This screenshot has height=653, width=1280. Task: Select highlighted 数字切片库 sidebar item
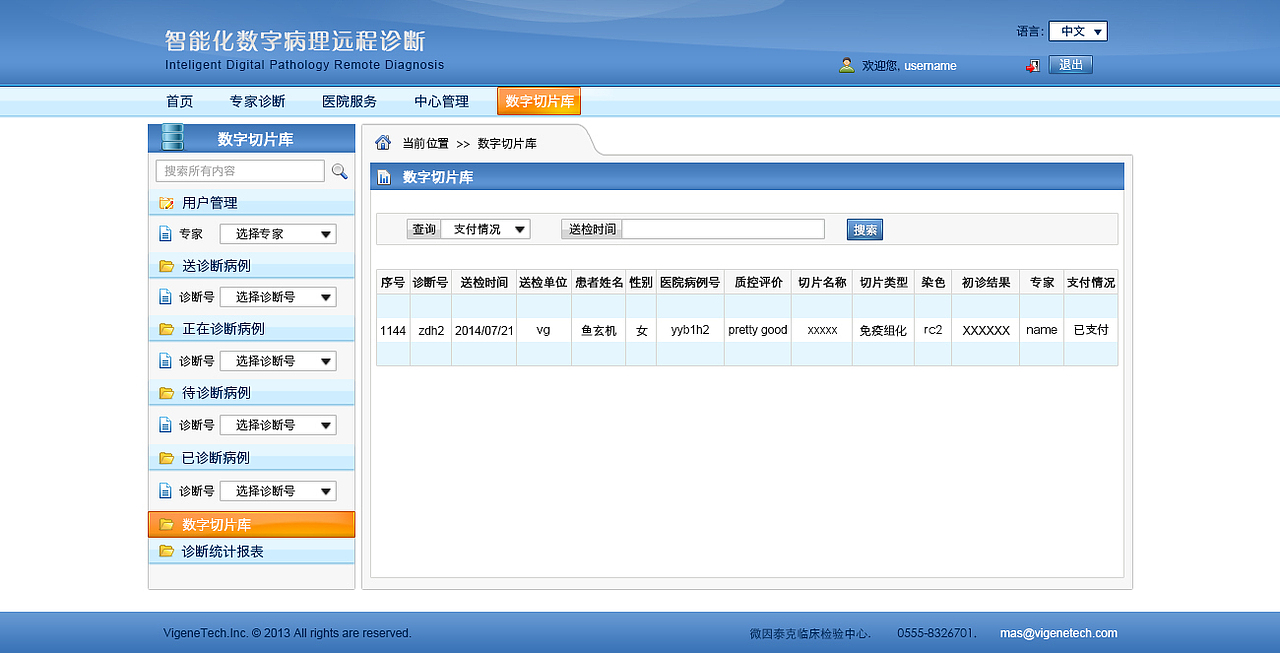(x=251, y=524)
